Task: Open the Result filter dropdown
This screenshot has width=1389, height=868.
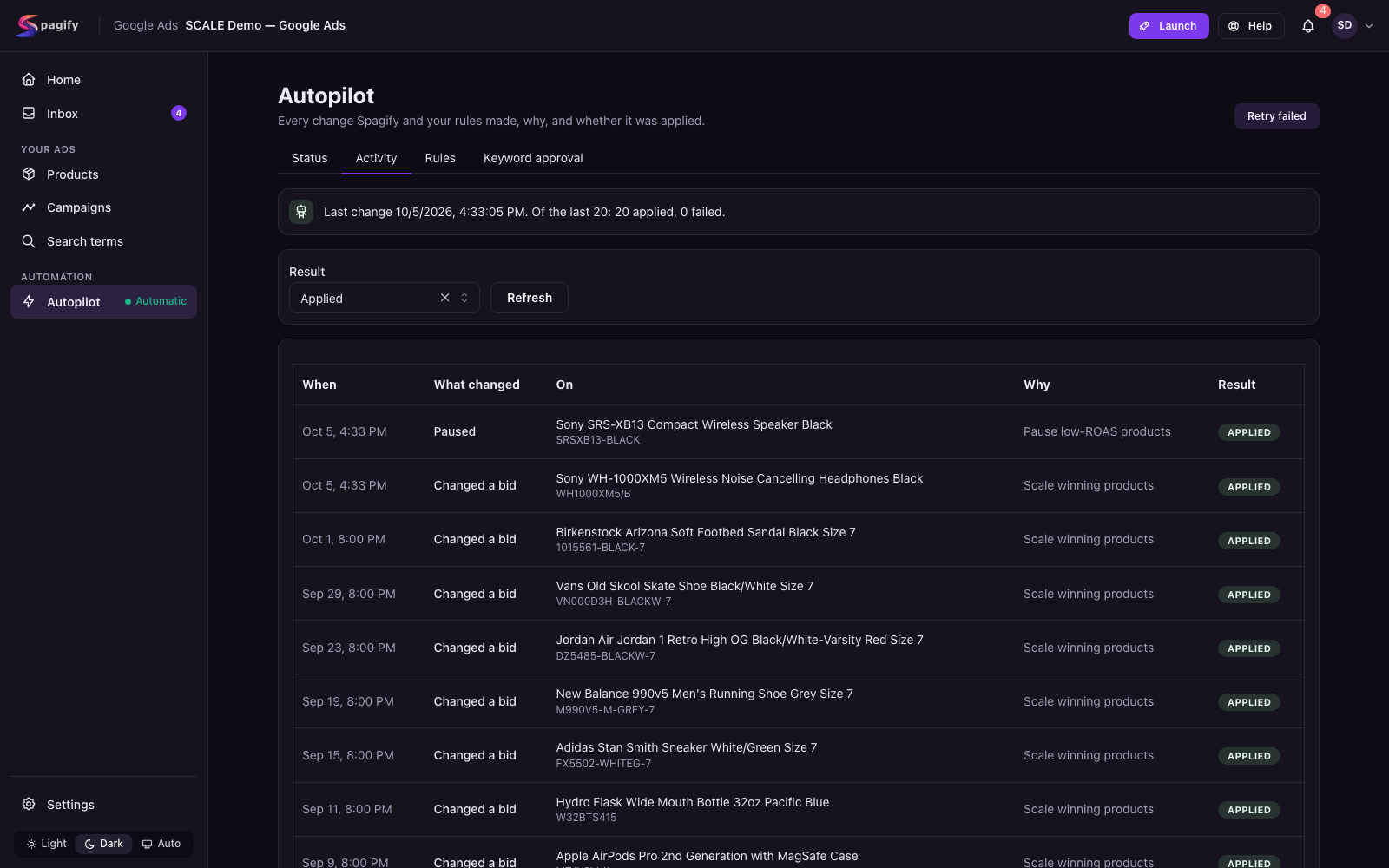Action: (384, 298)
